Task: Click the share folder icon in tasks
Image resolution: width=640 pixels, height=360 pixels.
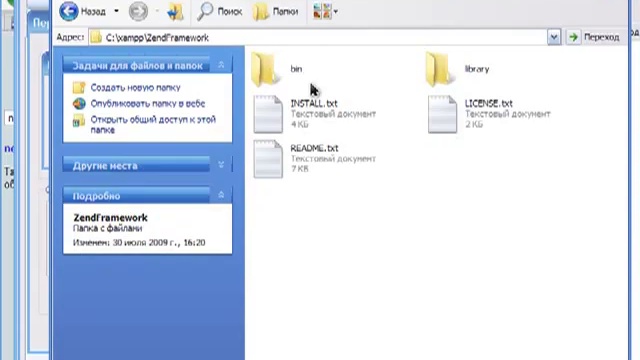Action: 79,120
